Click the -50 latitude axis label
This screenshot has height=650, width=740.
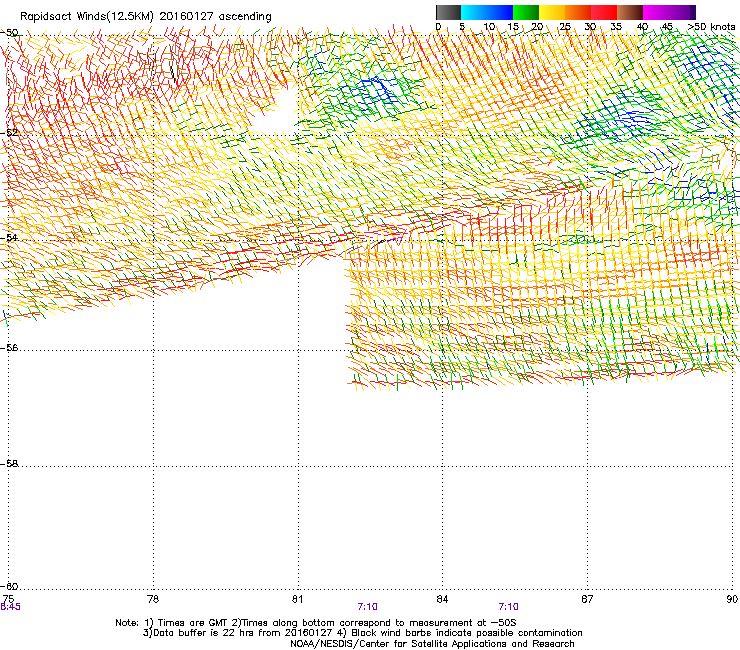click(9, 33)
